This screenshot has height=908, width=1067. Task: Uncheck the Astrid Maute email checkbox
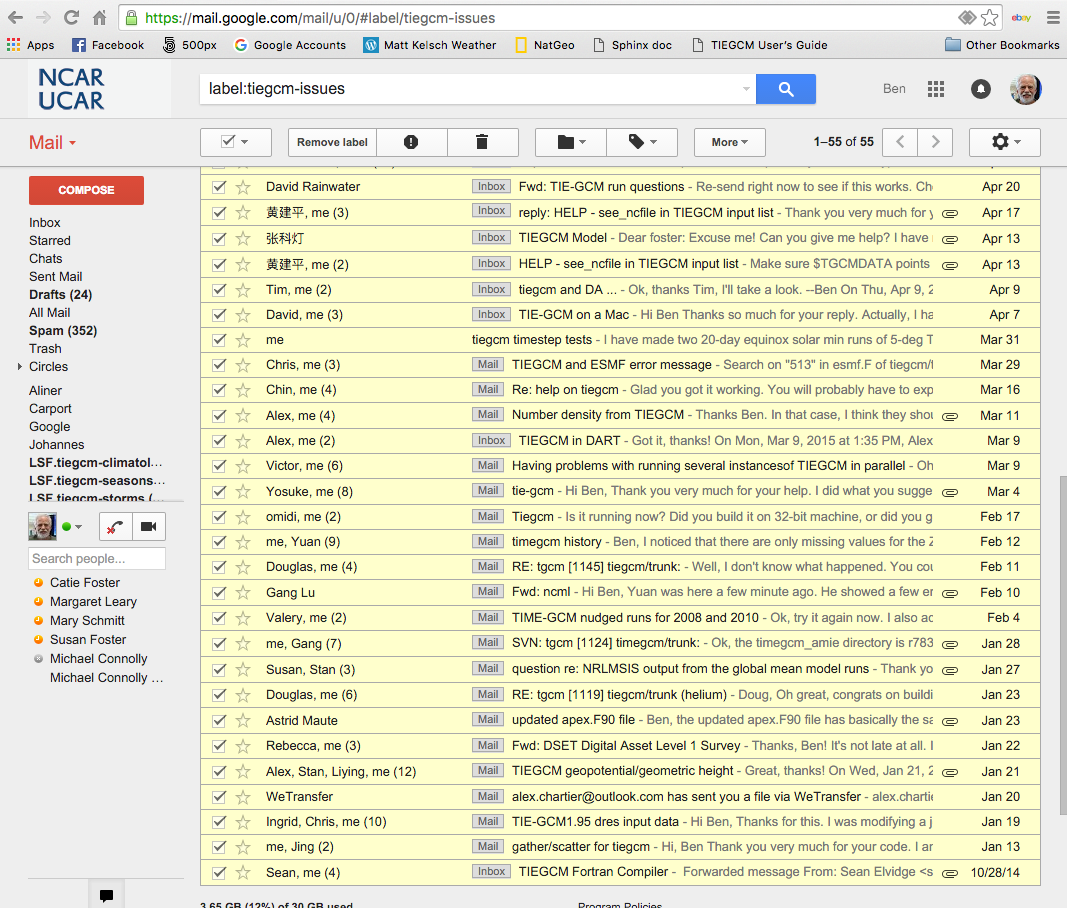click(x=219, y=720)
